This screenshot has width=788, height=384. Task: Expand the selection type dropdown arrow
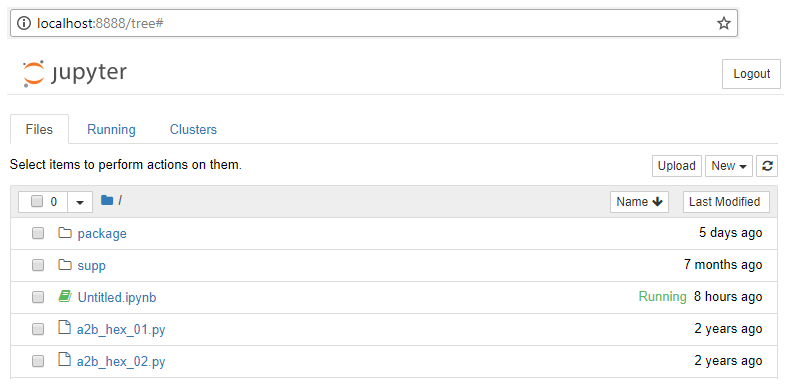pos(80,202)
